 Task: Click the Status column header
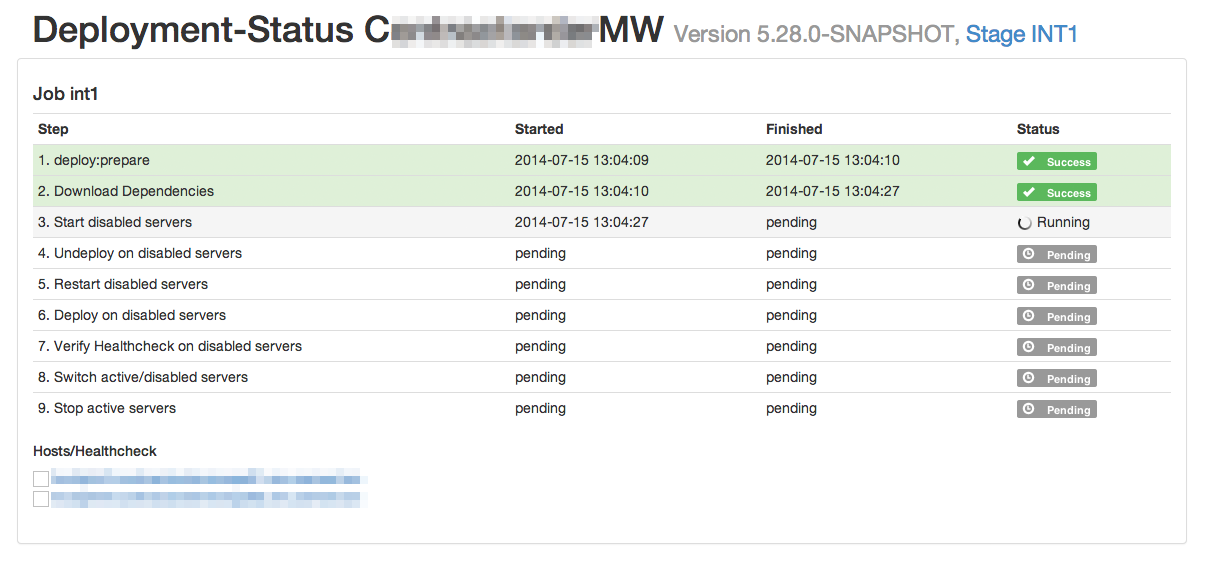point(1038,129)
